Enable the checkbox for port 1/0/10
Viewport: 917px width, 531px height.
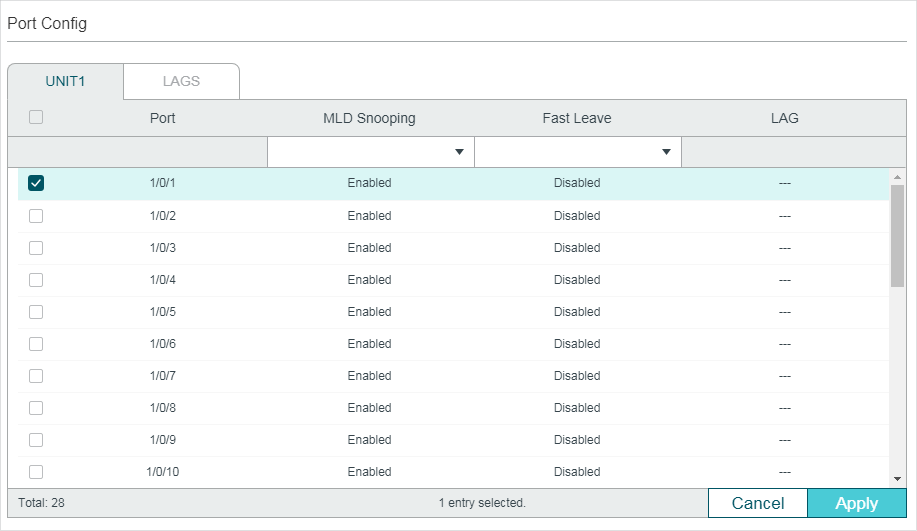36,472
